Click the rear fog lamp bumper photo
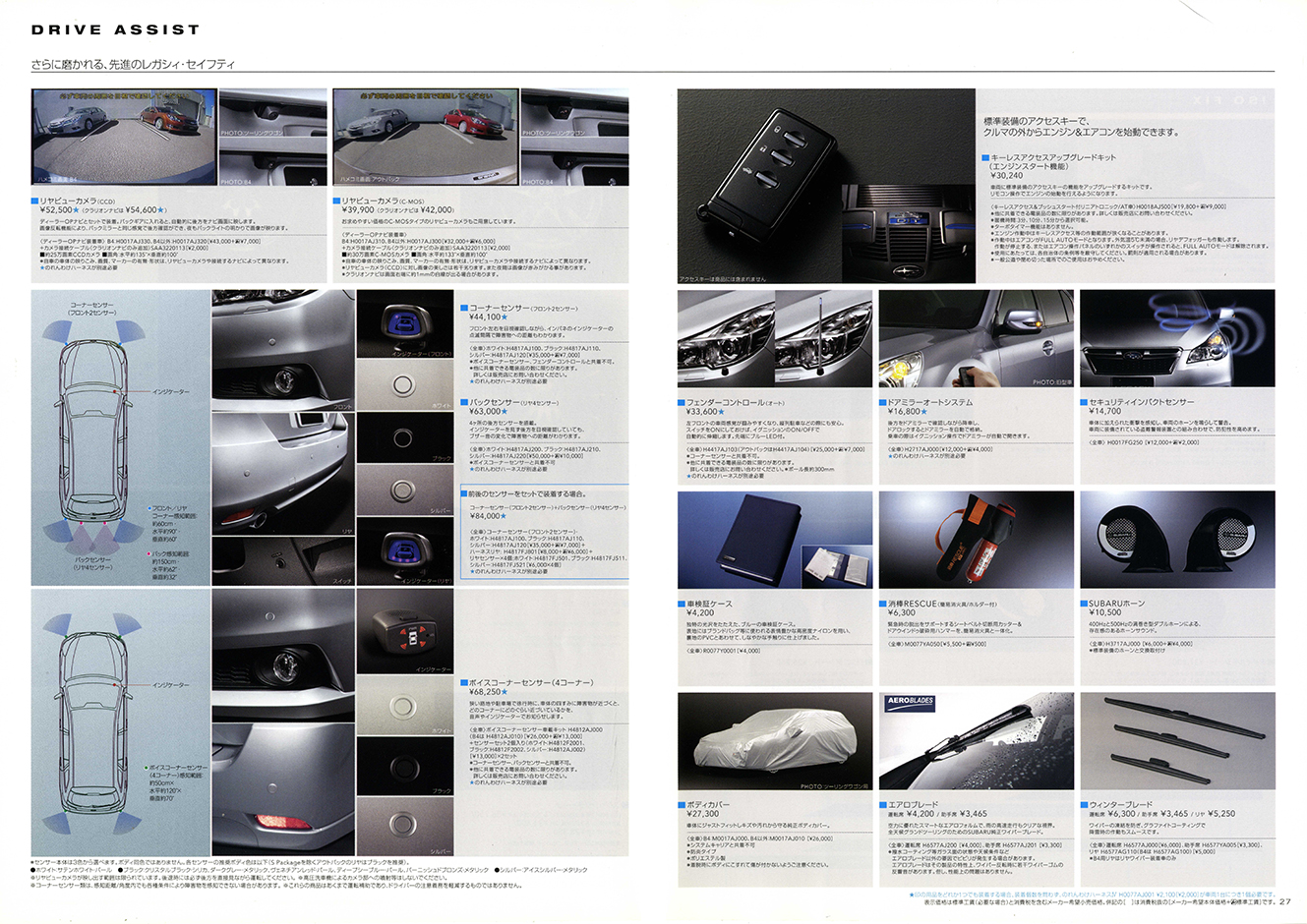Image resolution: width=1307 pixels, height=924 pixels. coord(283,789)
